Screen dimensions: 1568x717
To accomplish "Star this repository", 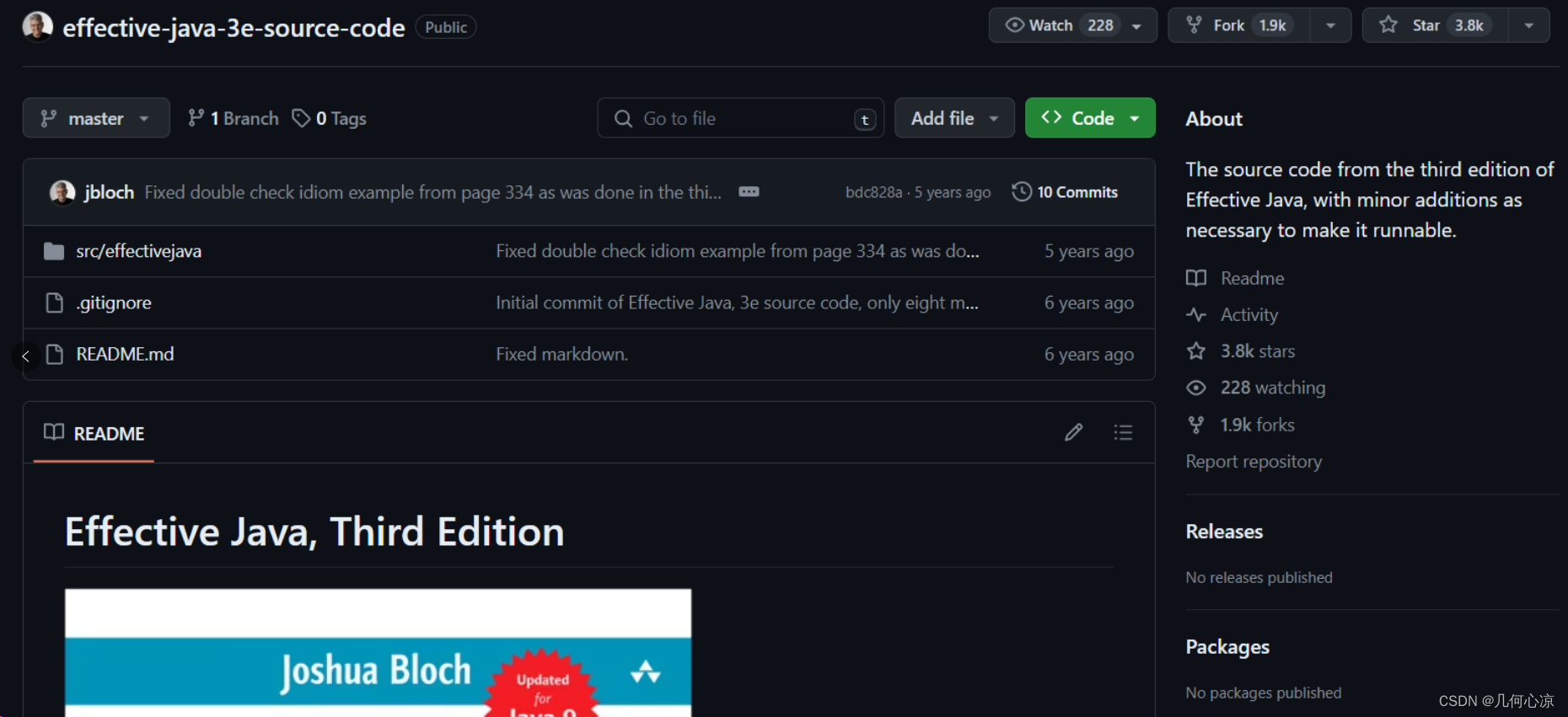I will pyautogui.click(x=1435, y=25).
